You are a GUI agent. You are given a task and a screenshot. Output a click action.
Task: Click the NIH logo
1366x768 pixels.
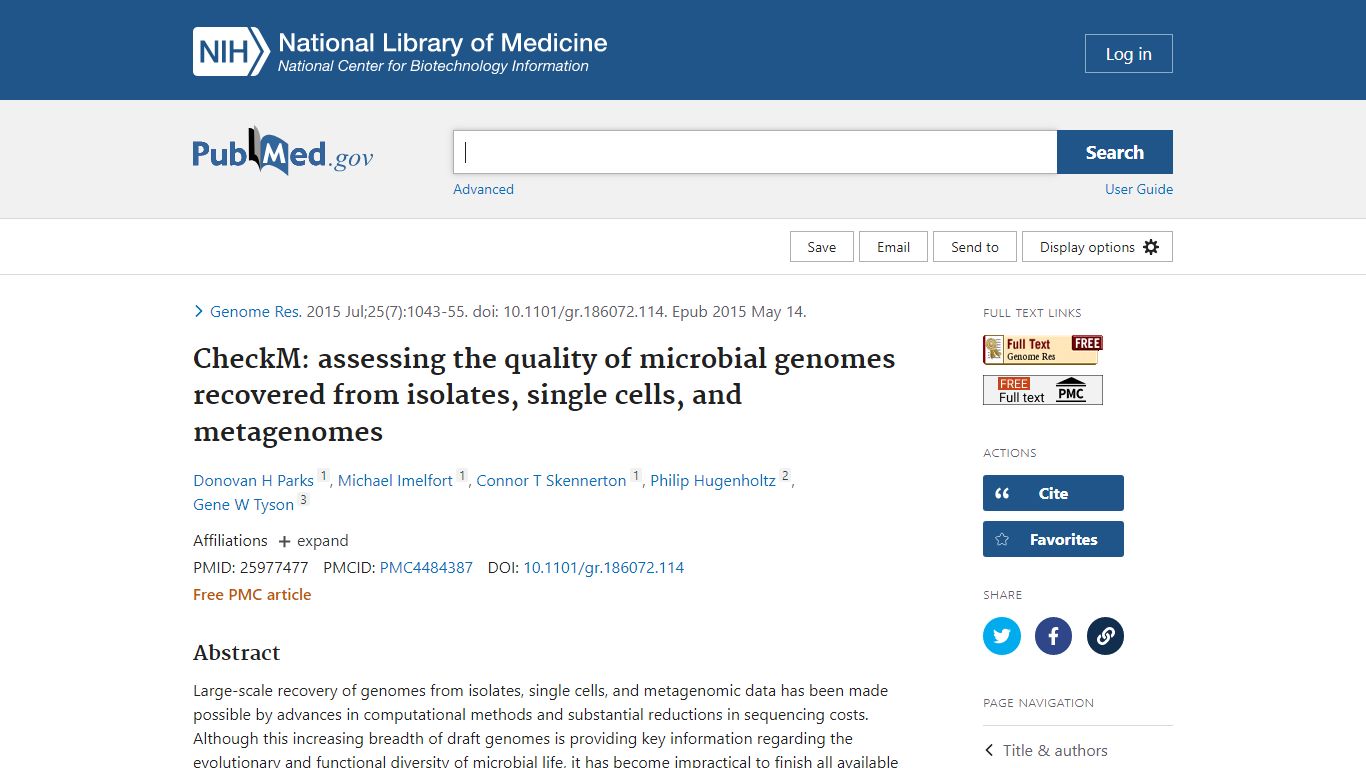pyautogui.click(x=231, y=52)
